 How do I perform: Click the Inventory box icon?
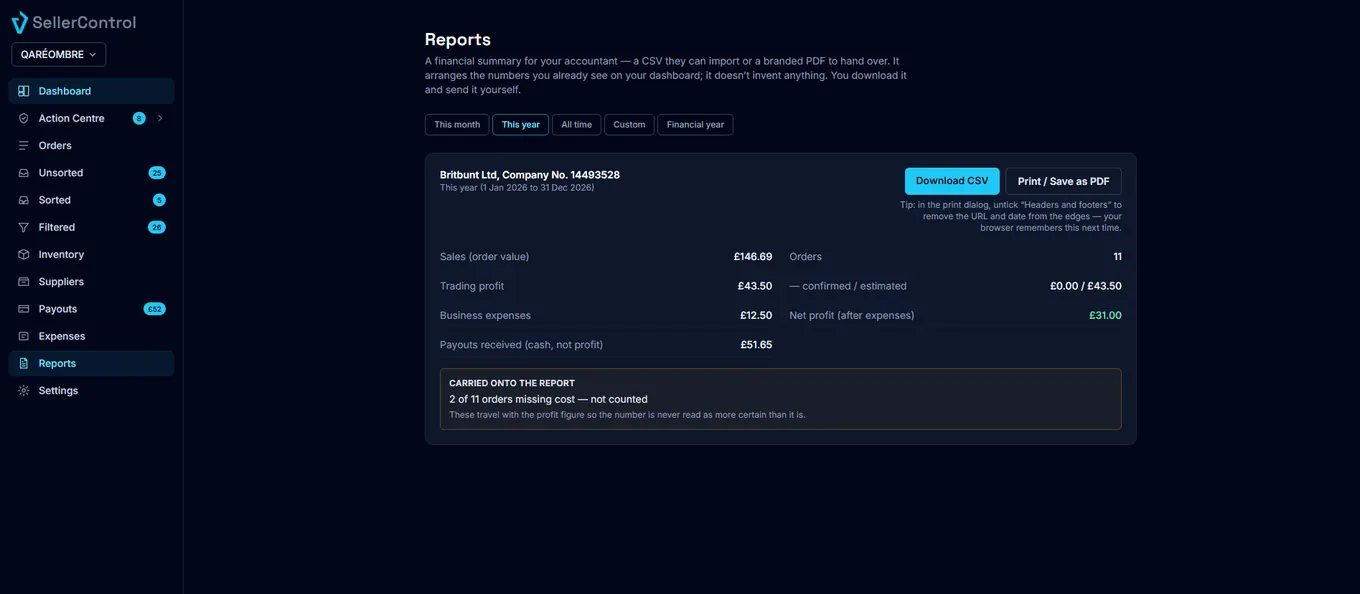click(24, 255)
